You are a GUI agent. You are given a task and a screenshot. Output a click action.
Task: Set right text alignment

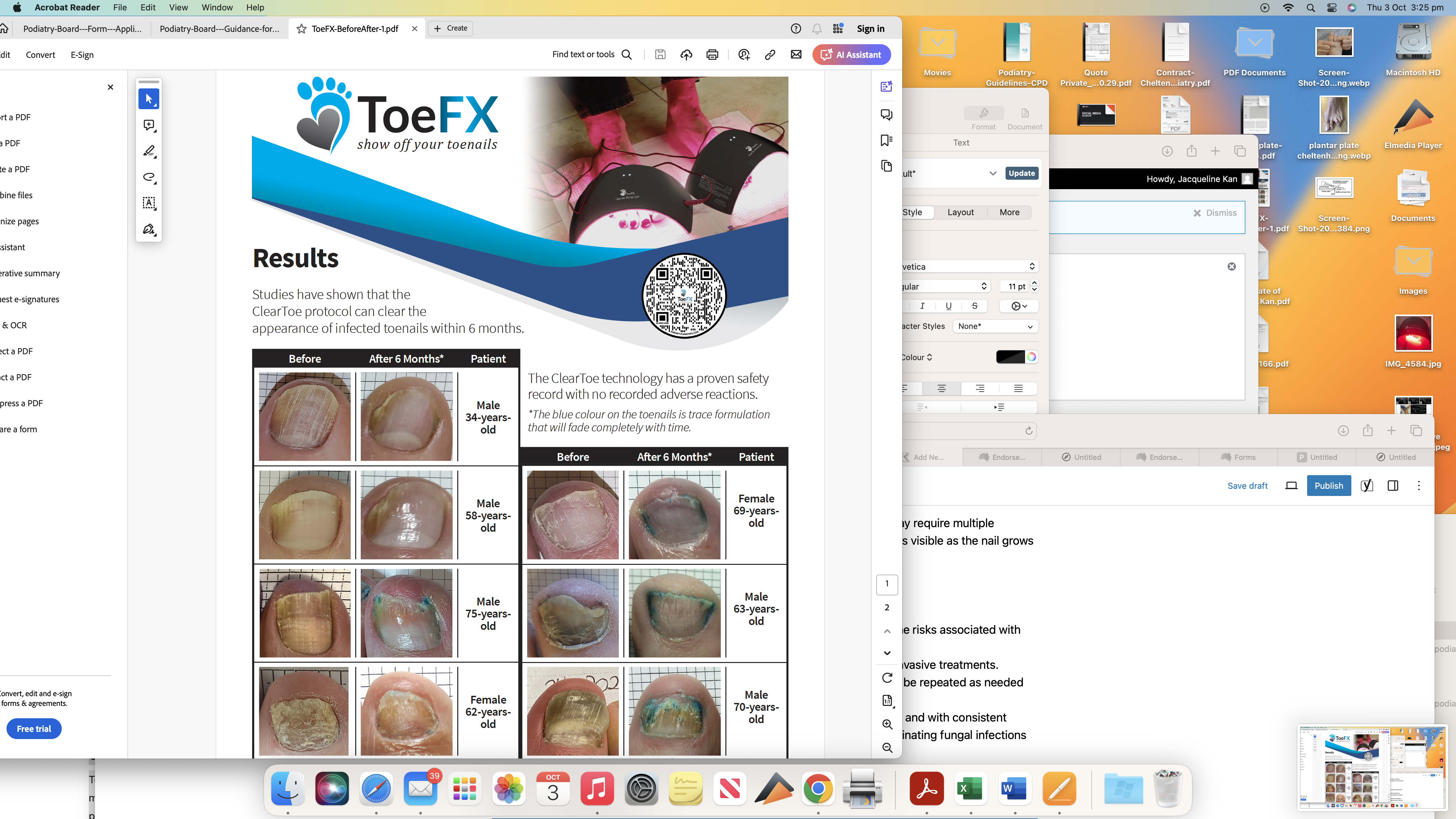980,388
